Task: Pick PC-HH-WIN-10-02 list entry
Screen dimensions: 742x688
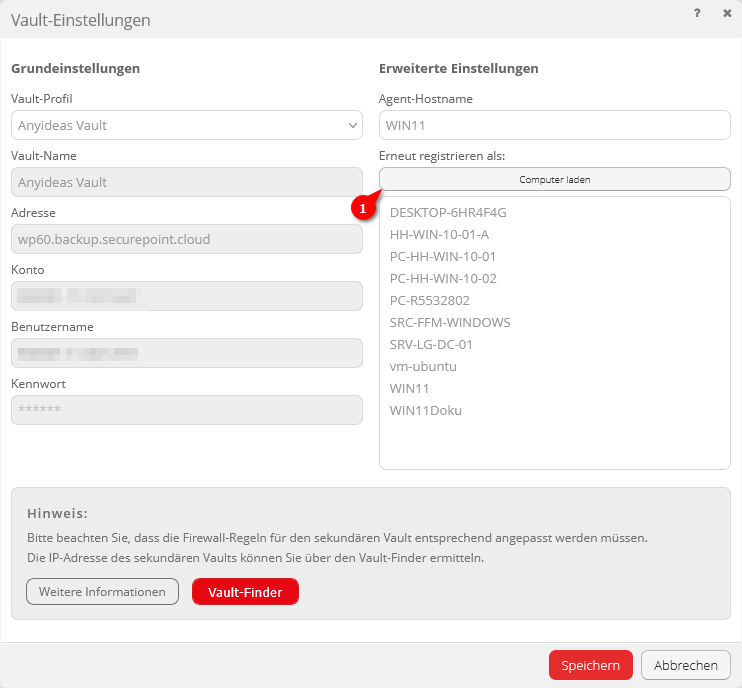Action: [x=443, y=278]
